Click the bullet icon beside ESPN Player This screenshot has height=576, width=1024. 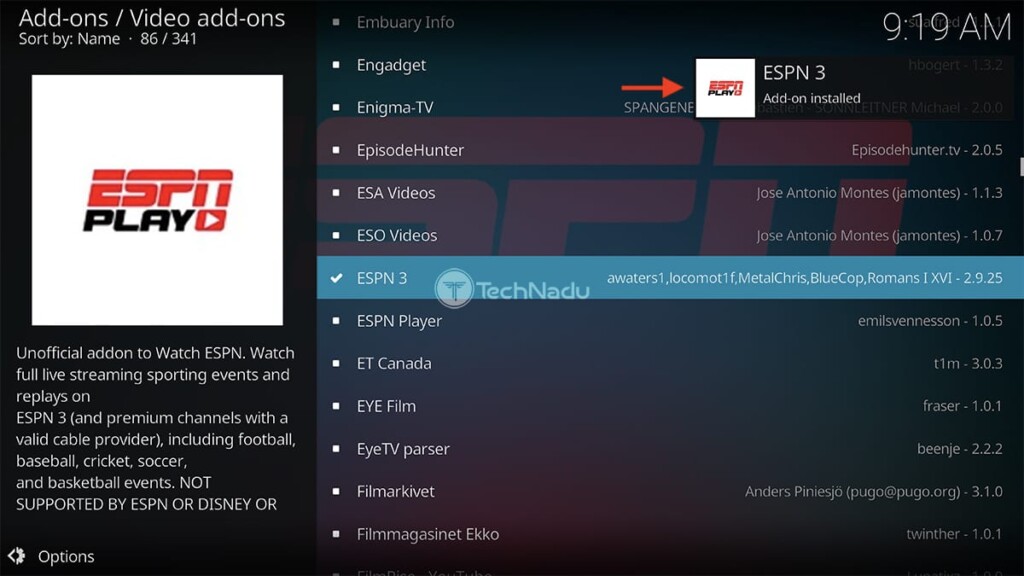pyautogui.click(x=336, y=321)
